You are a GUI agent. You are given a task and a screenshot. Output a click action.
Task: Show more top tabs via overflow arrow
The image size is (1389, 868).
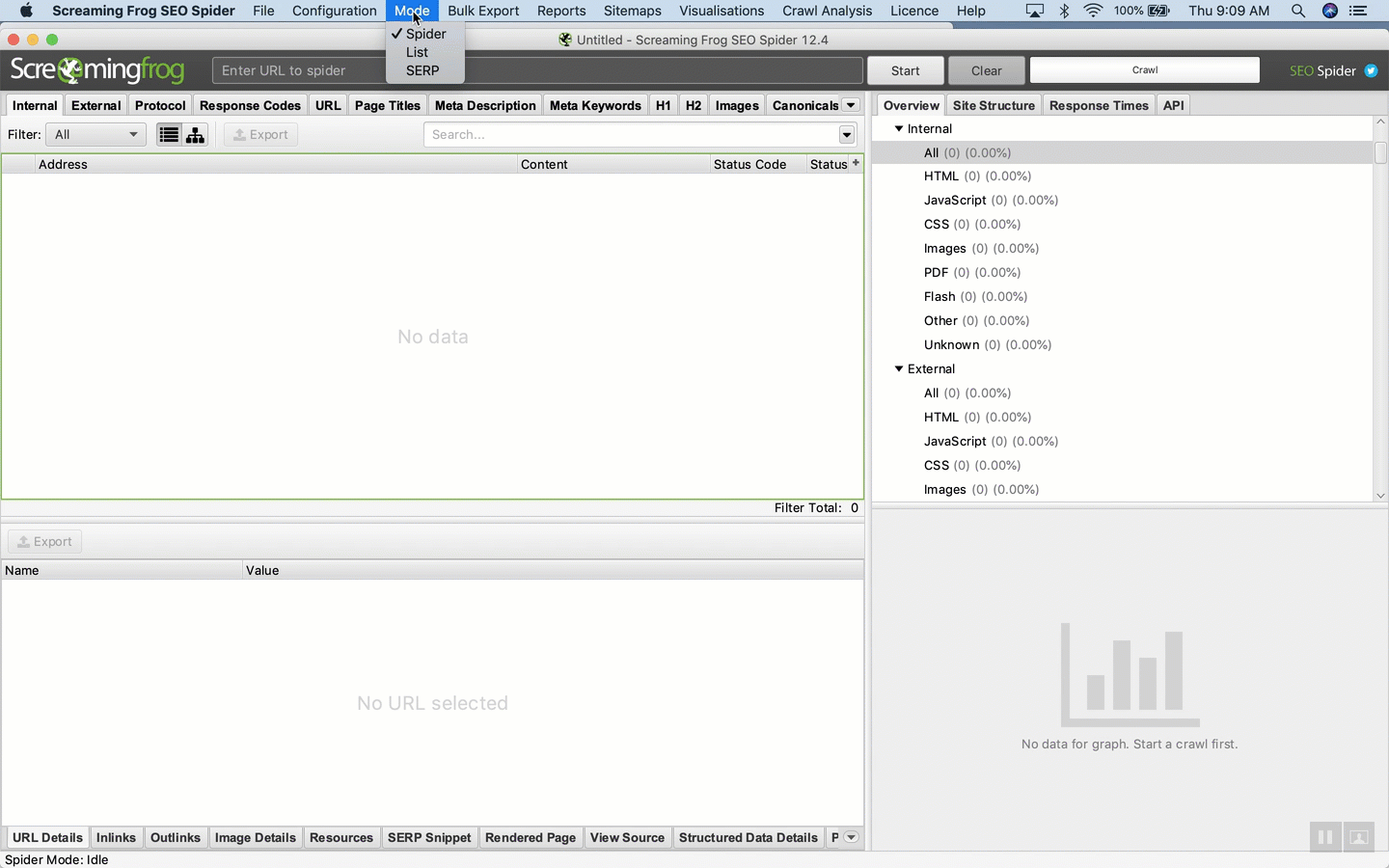851,105
